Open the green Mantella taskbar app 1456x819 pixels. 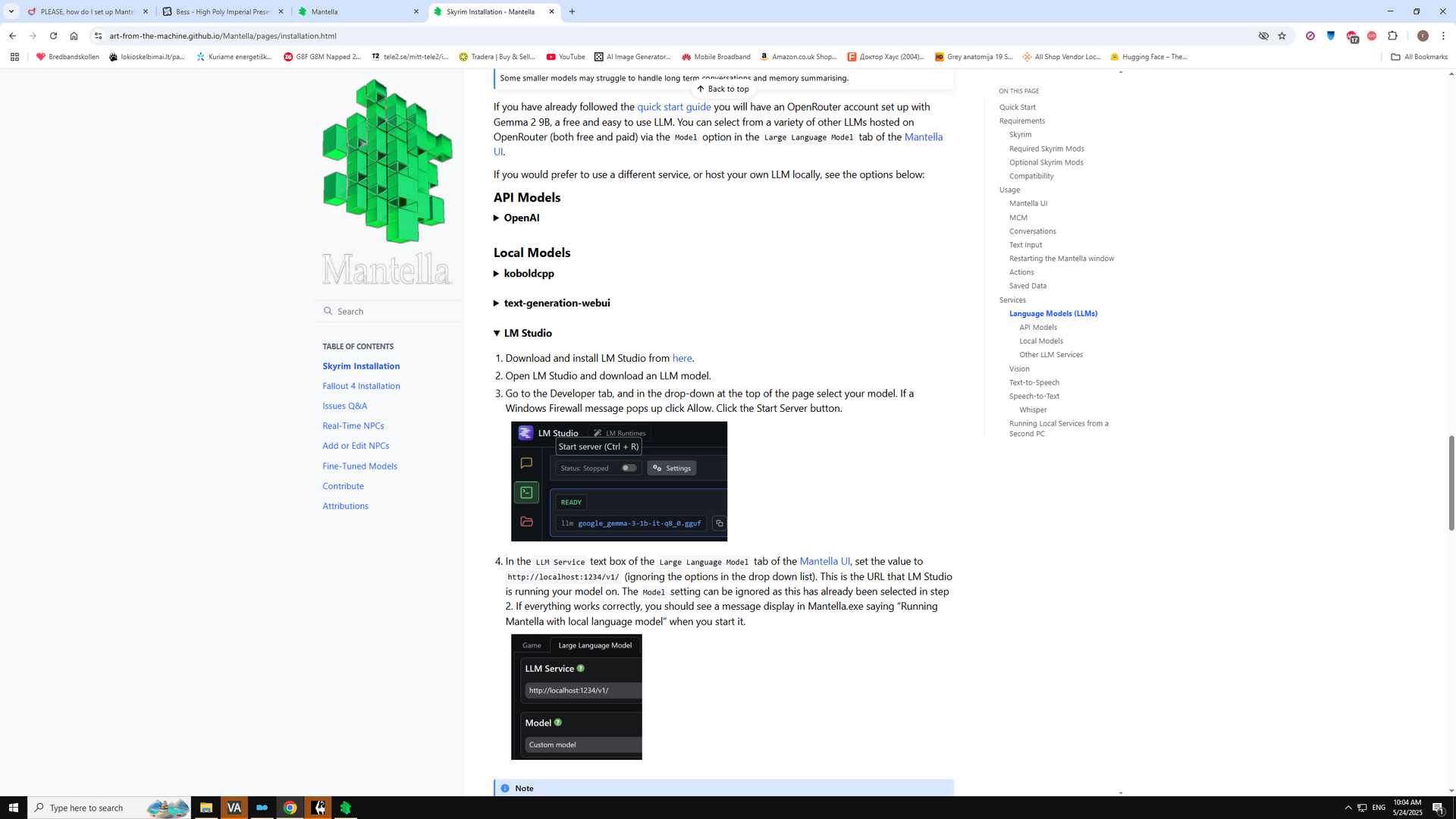(x=346, y=808)
